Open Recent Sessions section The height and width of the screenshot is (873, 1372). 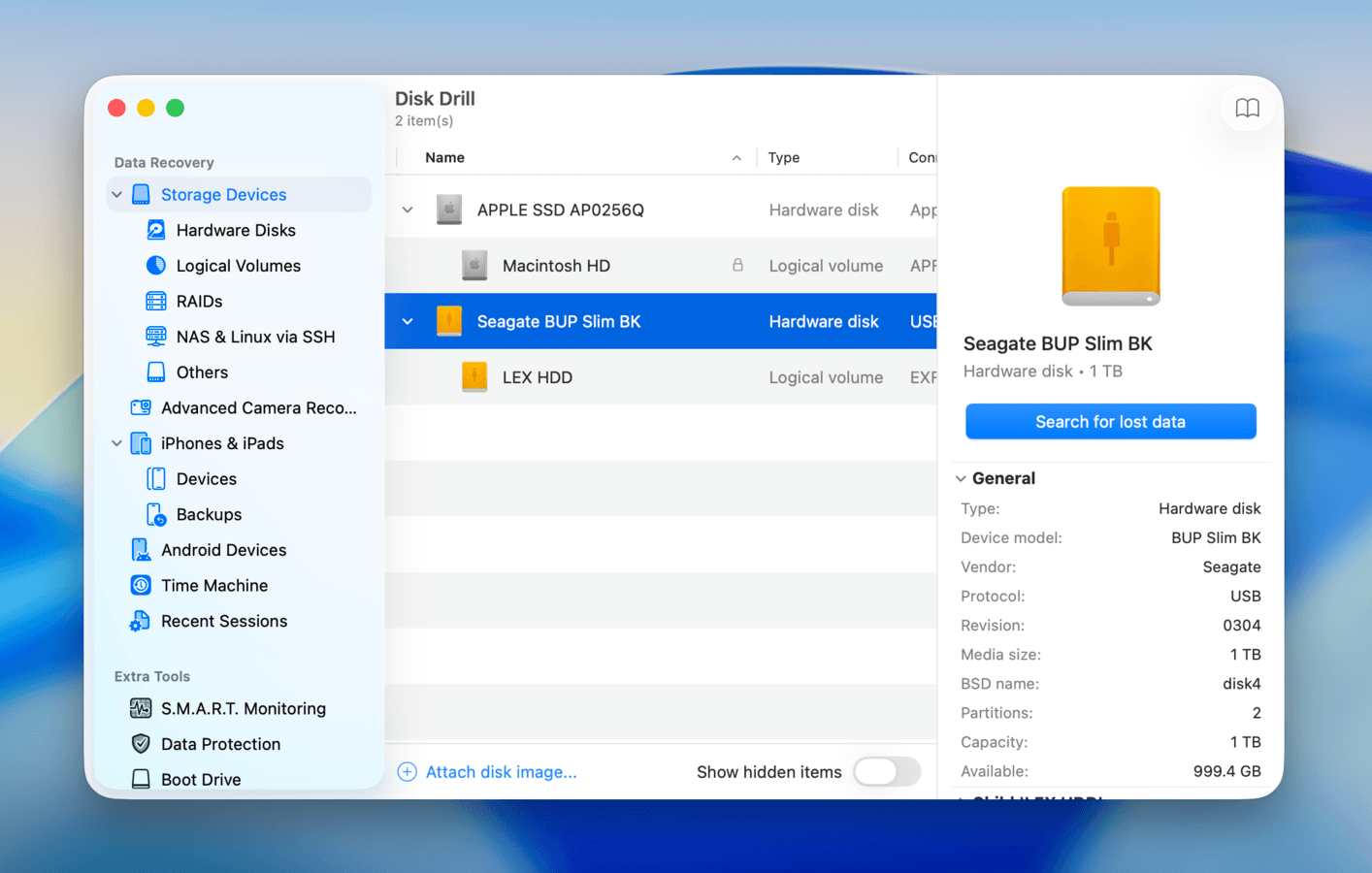(224, 621)
